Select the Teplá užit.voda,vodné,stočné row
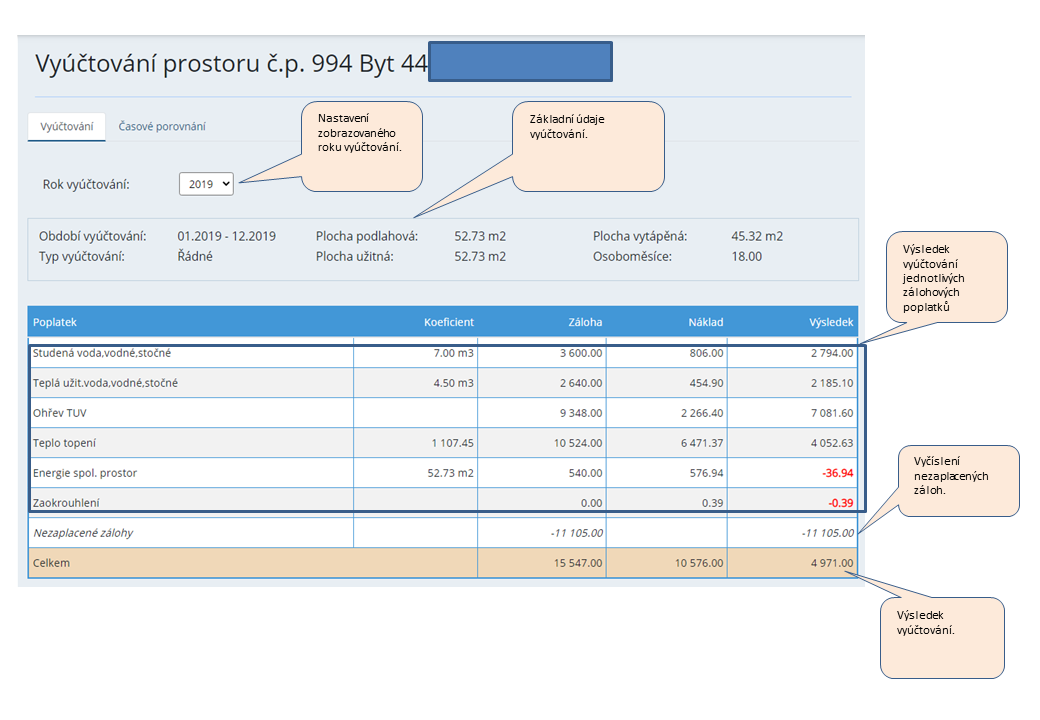Image resolution: width=1040 pixels, height=720 pixels. pyautogui.click(x=105, y=383)
